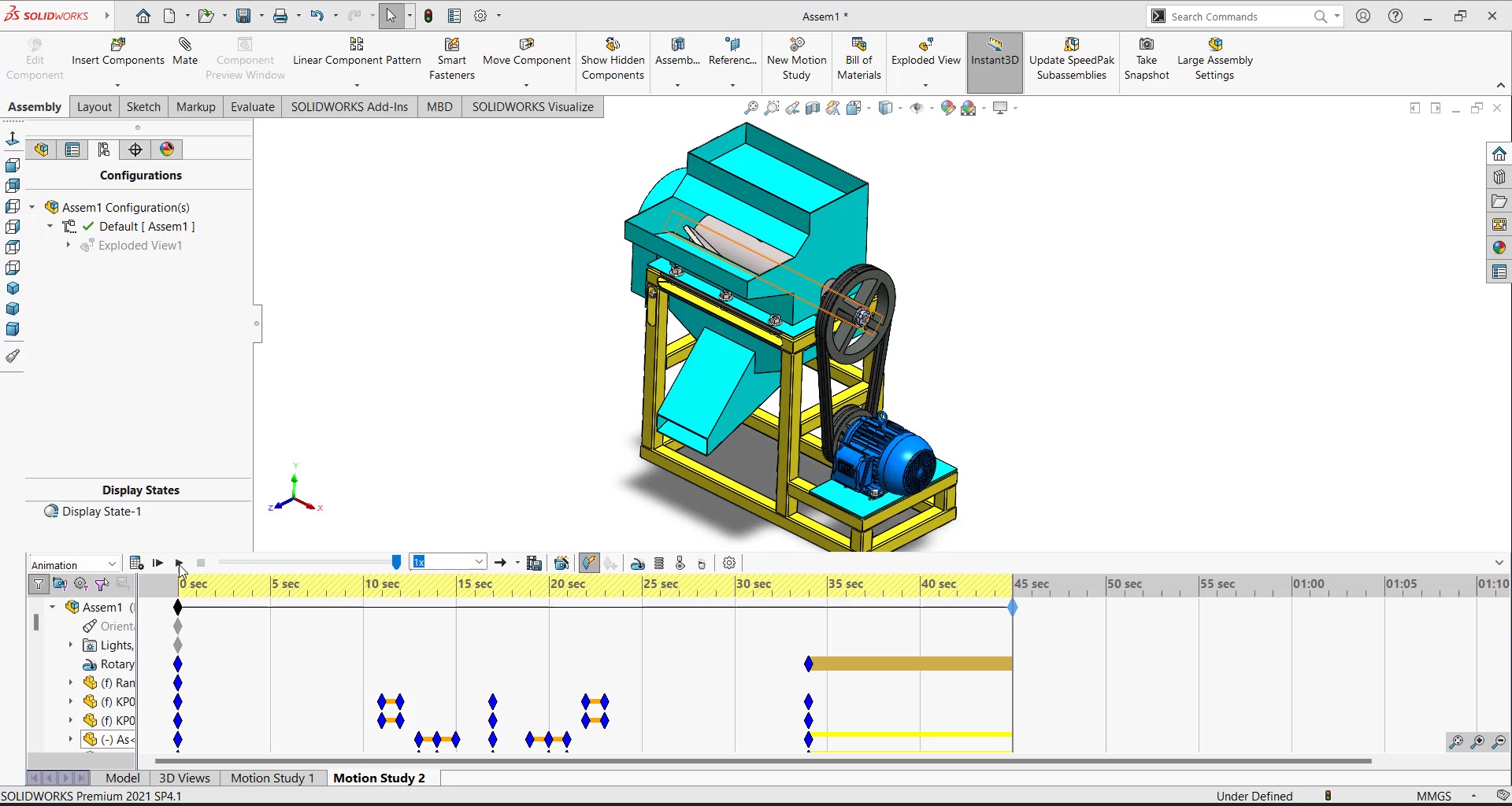Select the Move Component tool
The image size is (1512, 806).
coord(526,51)
